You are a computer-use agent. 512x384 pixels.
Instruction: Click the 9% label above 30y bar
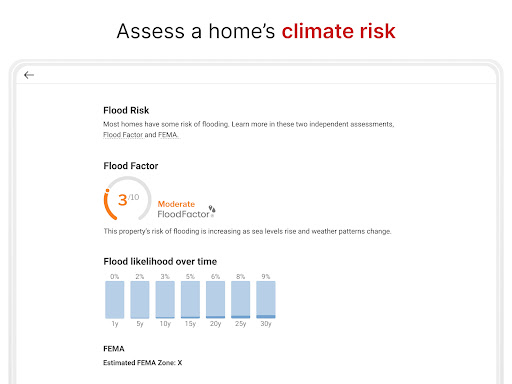click(266, 276)
